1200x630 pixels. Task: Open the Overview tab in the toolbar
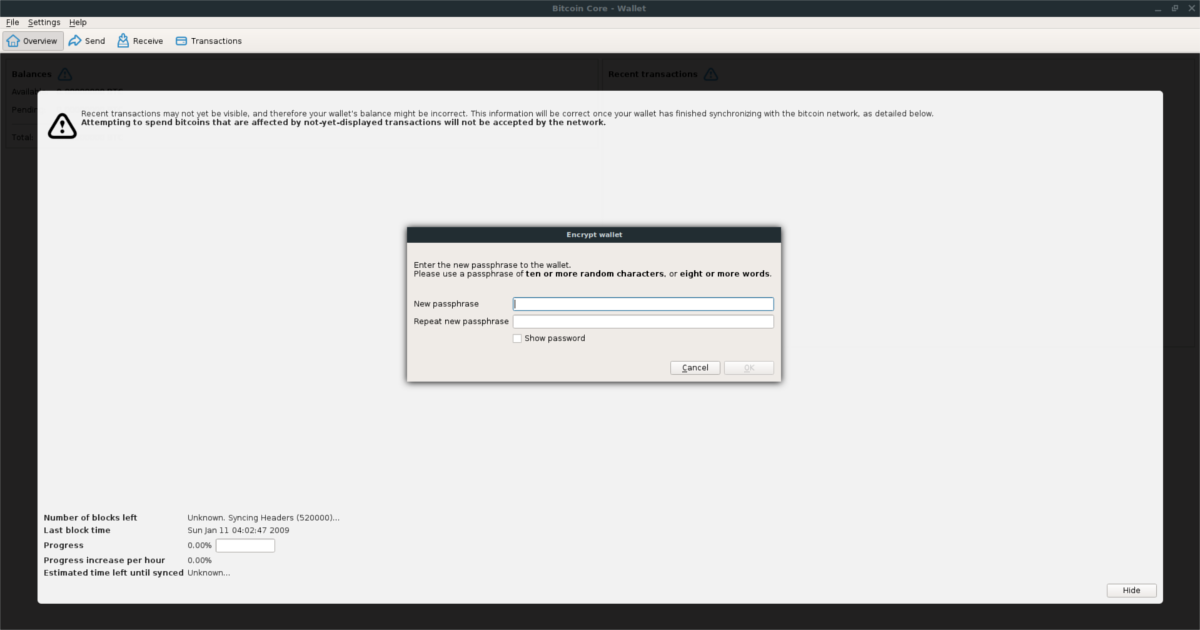click(x=33, y=41)
